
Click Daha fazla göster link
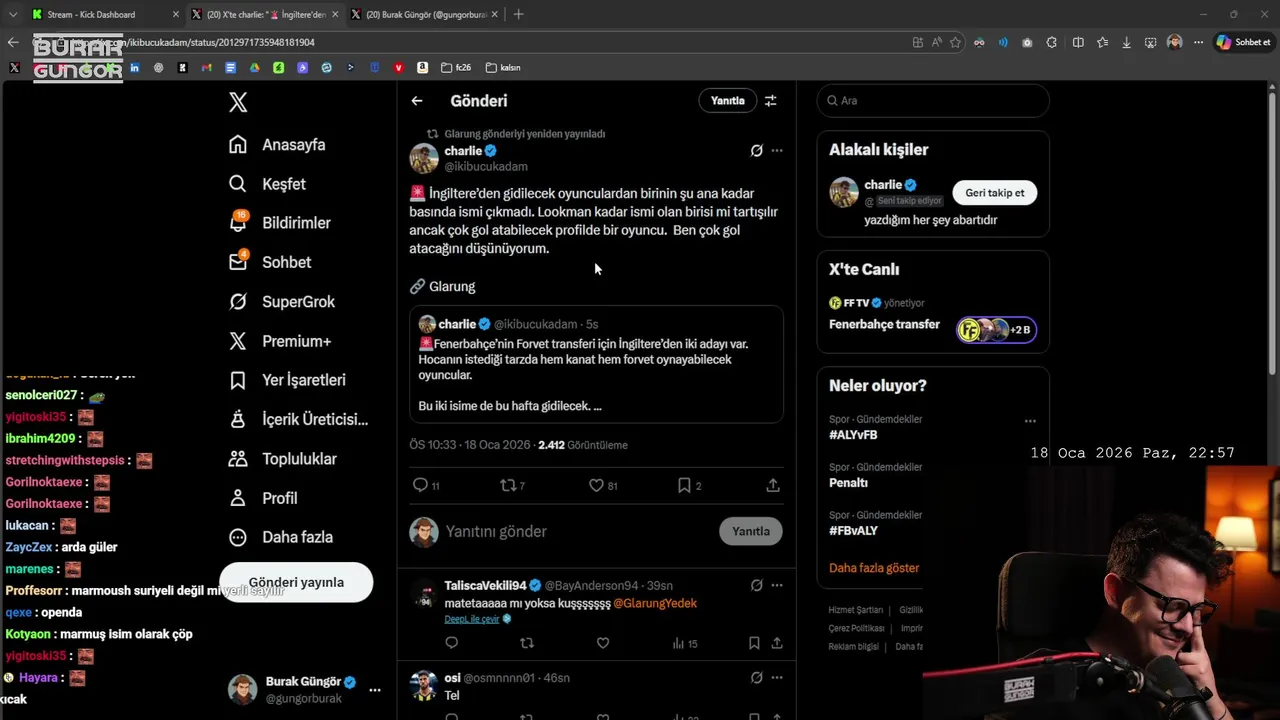[874, 568]
